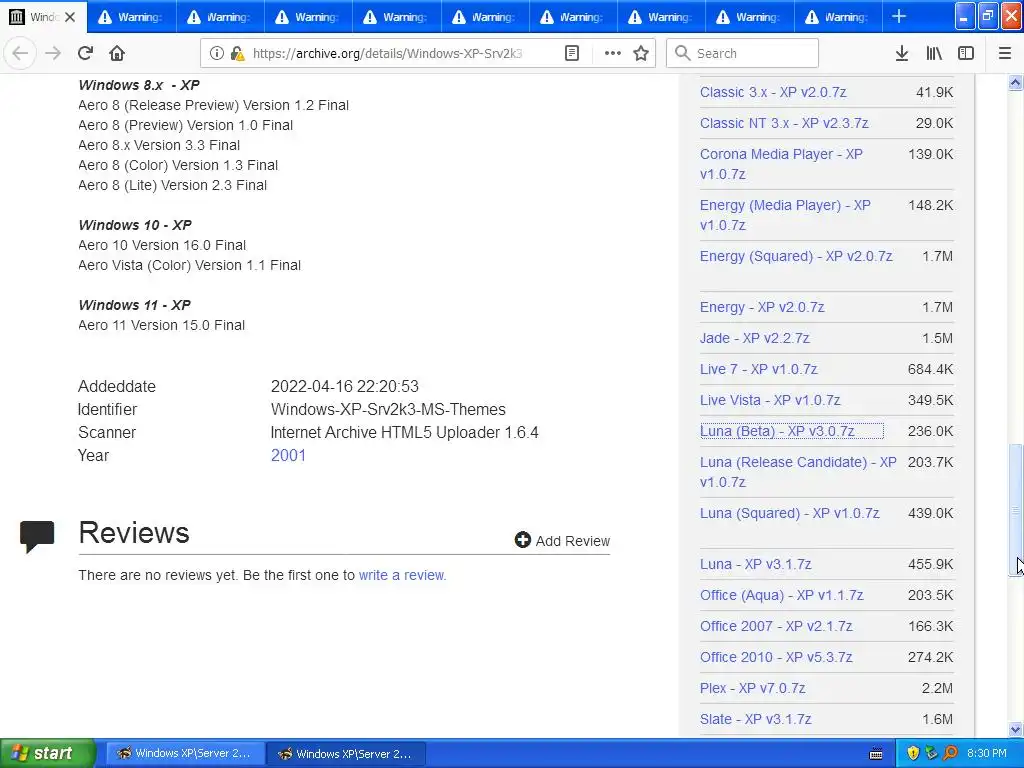Image resolution: width=1024 pixels, height=768 pixels.
Task: Download Energy - XP v2.0.7z
Action: pyautogui.click(x=762, y=307)
